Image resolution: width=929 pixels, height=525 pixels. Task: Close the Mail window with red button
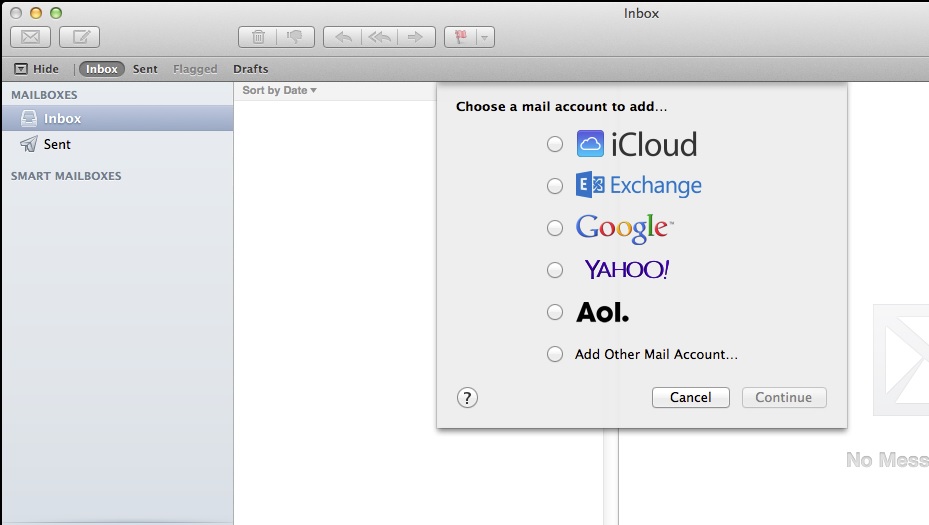click(x=16, y=13)
